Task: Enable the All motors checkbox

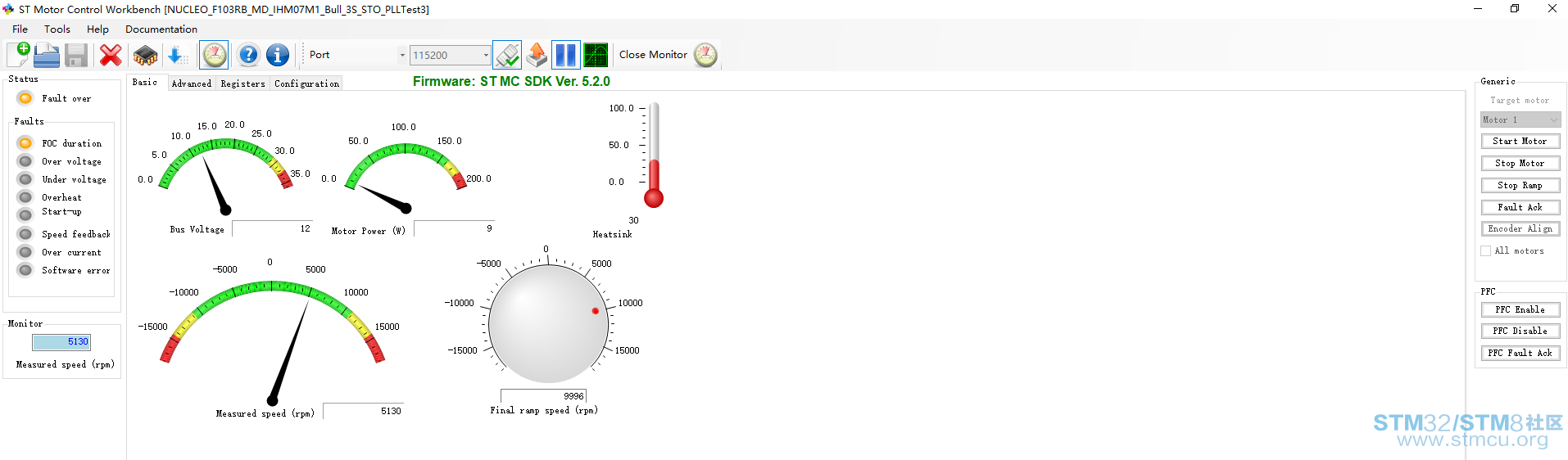Action: (x=1485, y=251)
